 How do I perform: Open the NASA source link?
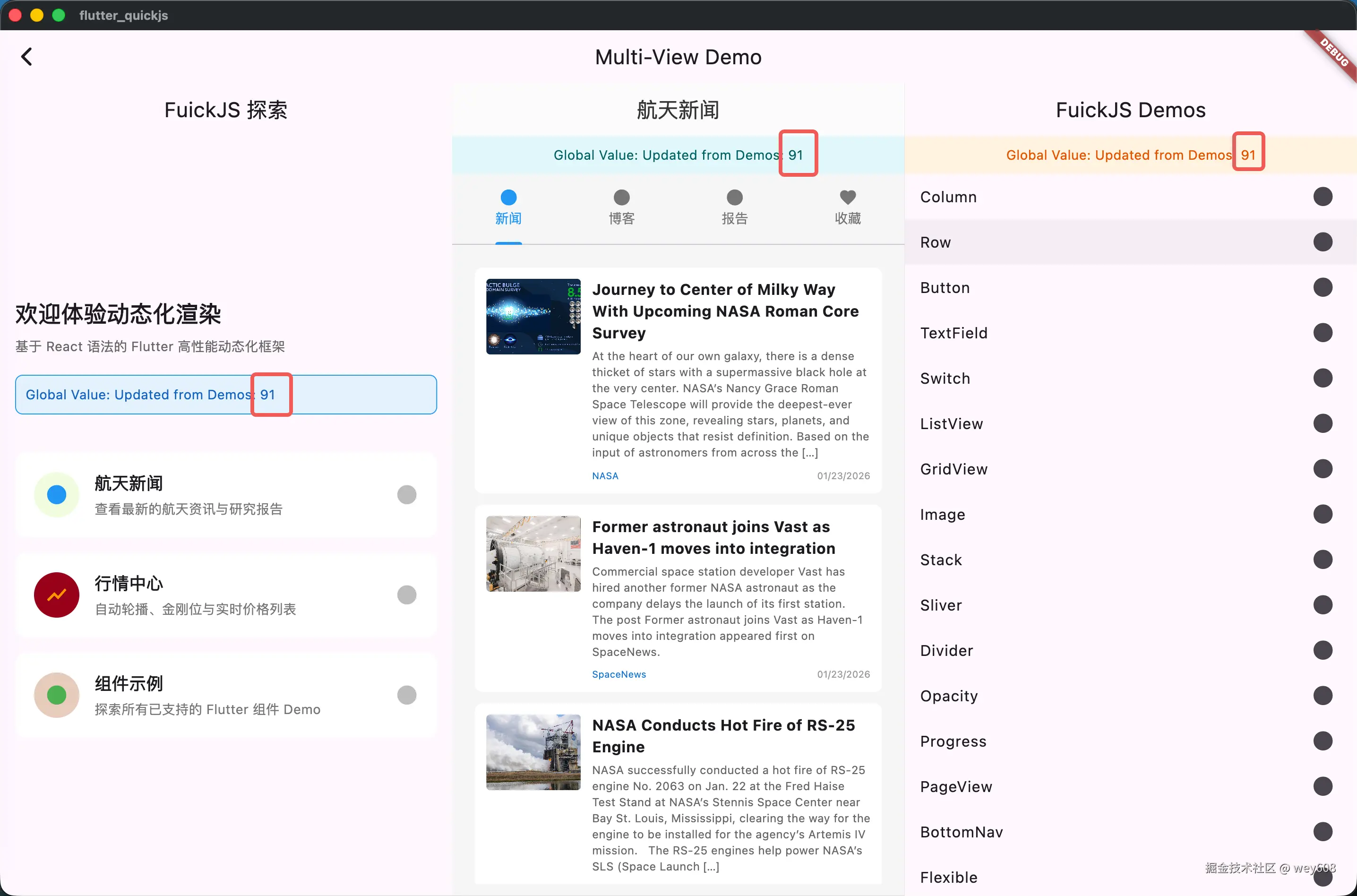pos(604,476)
